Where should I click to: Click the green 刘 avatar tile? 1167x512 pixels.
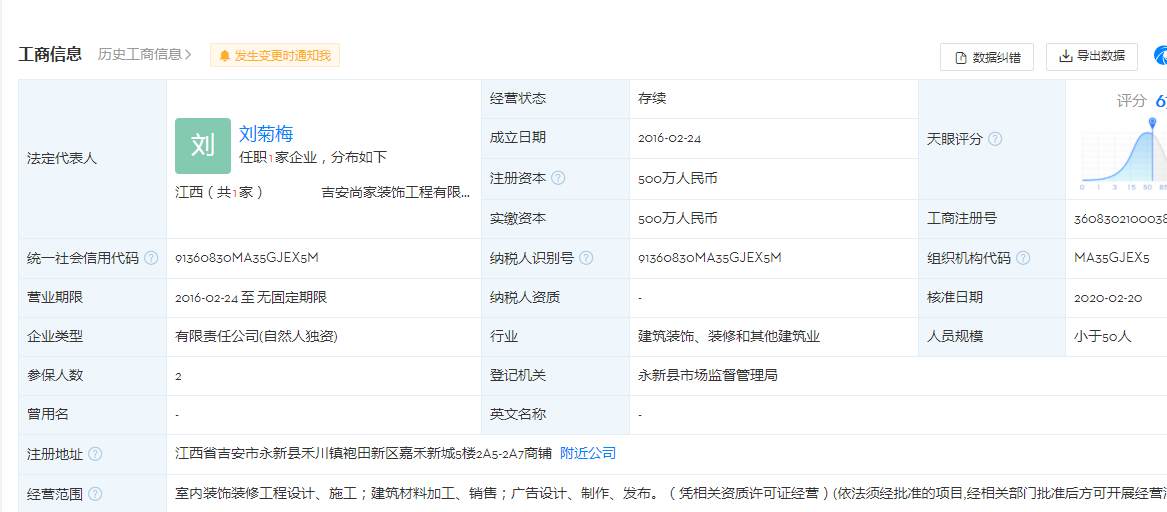(203, 146)
